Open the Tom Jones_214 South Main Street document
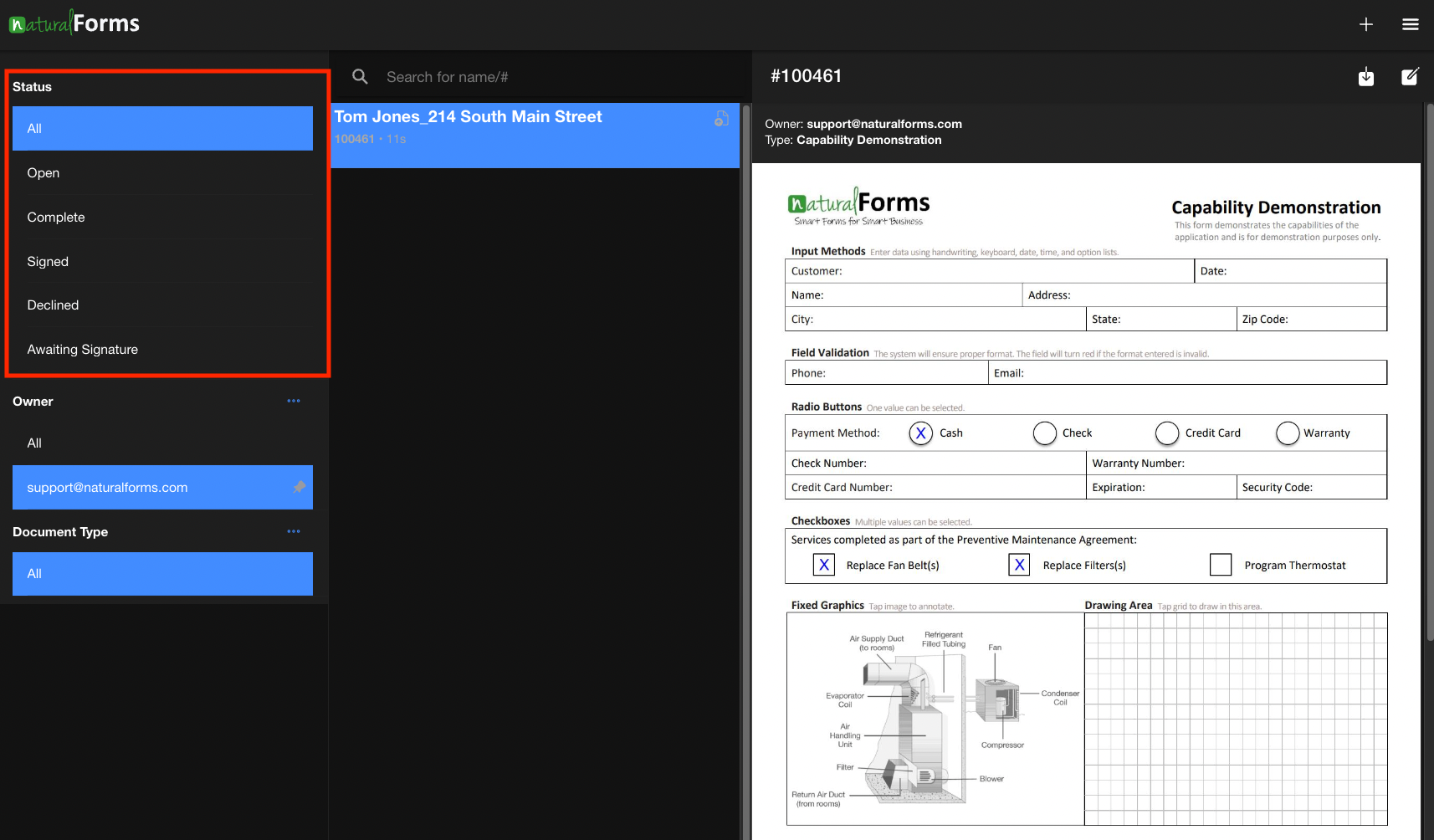 535,135
